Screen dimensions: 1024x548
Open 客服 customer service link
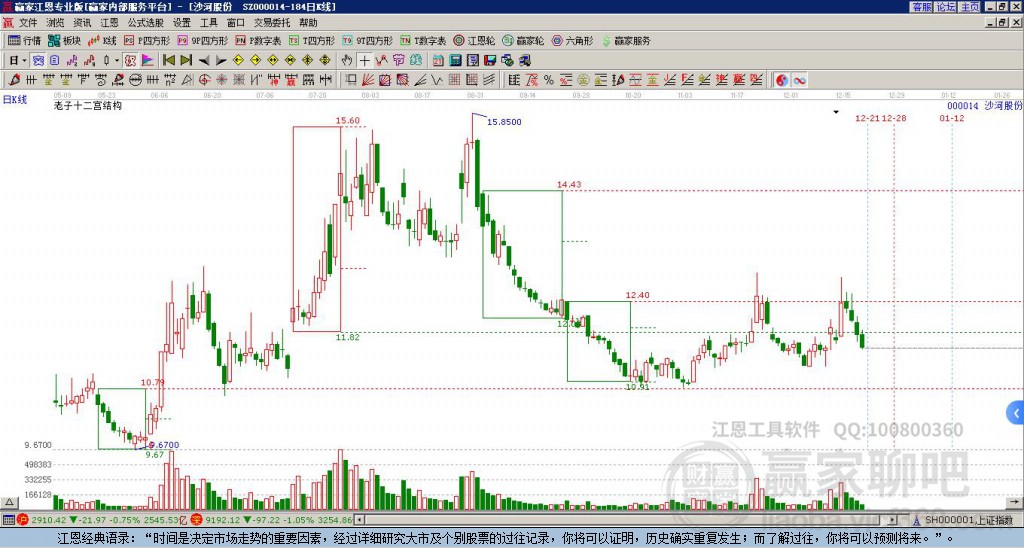(921, 7)
